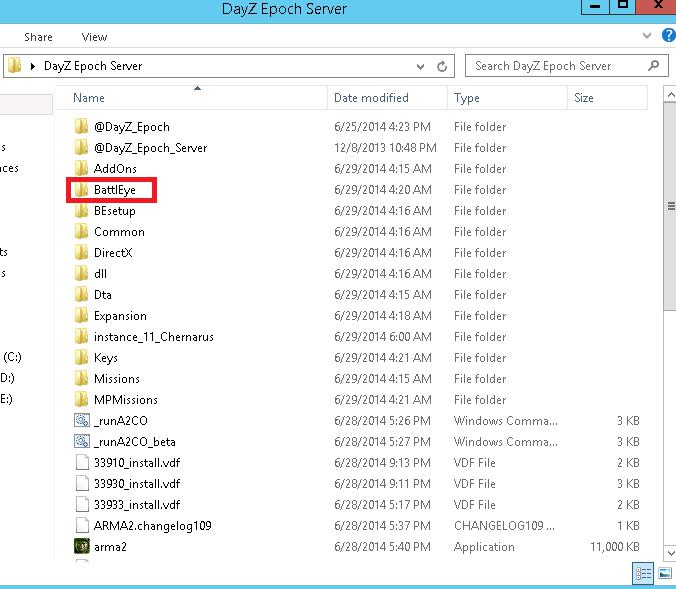
Task: Select the Missions folder icon
Action: 81,379
